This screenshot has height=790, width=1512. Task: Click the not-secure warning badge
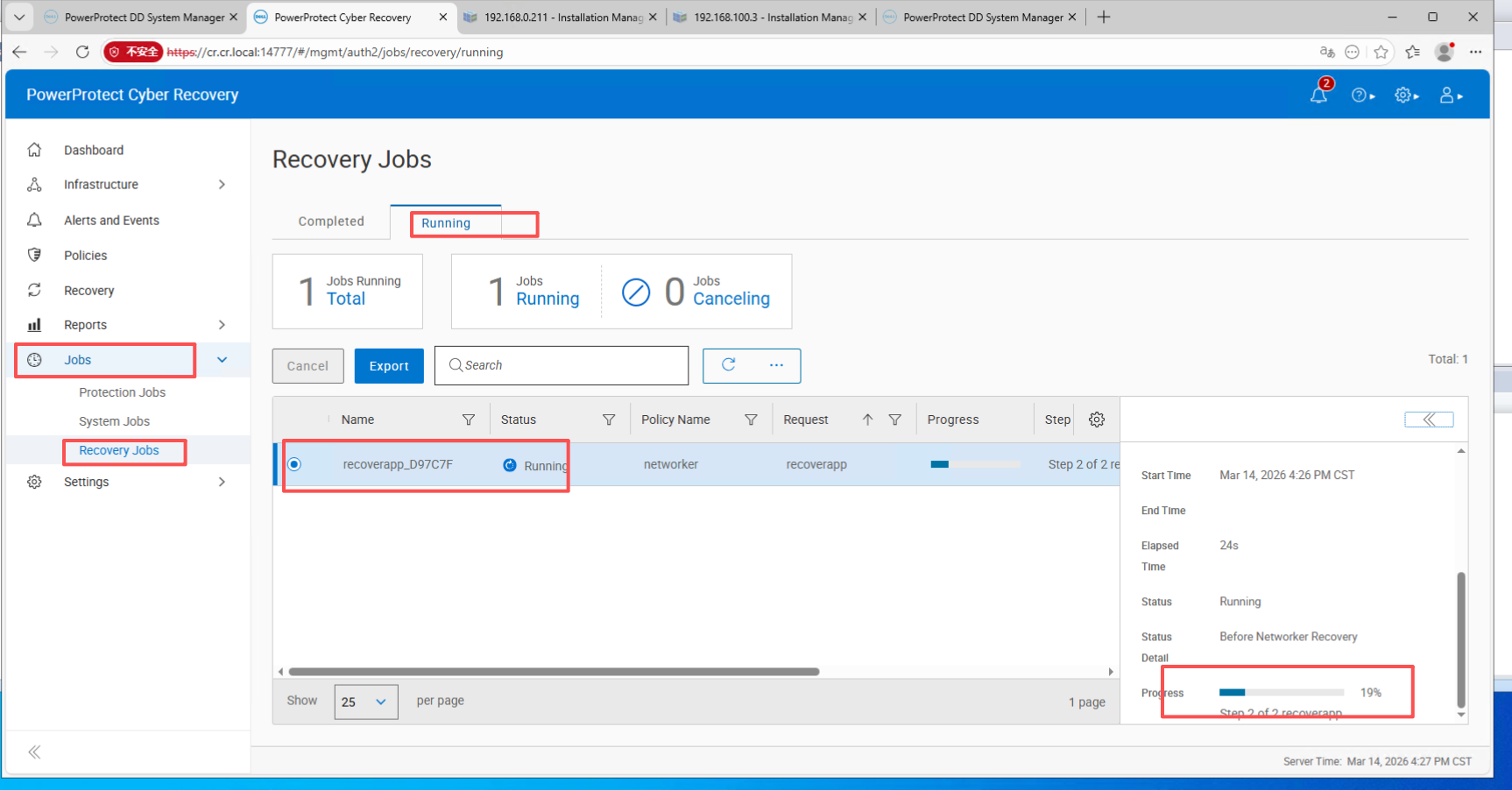[x=133, y=52]
